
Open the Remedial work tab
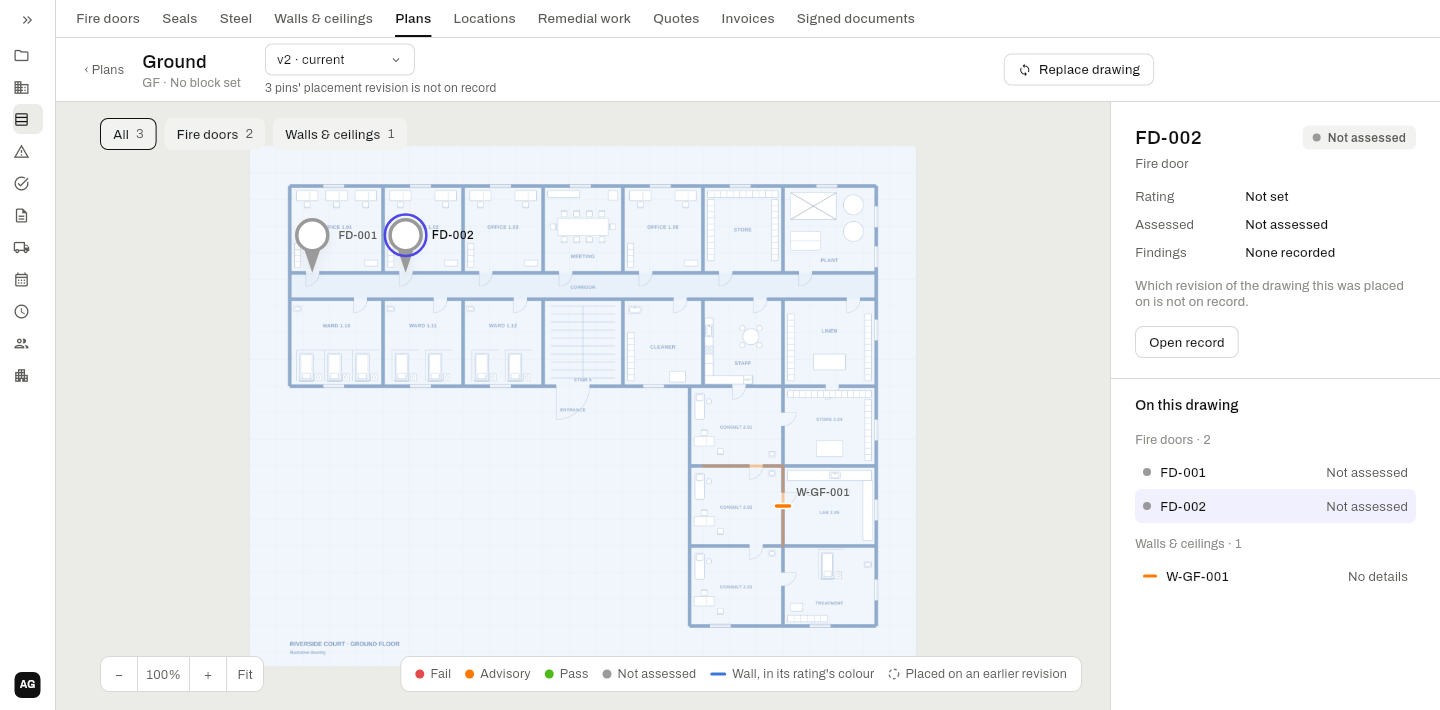584,18
